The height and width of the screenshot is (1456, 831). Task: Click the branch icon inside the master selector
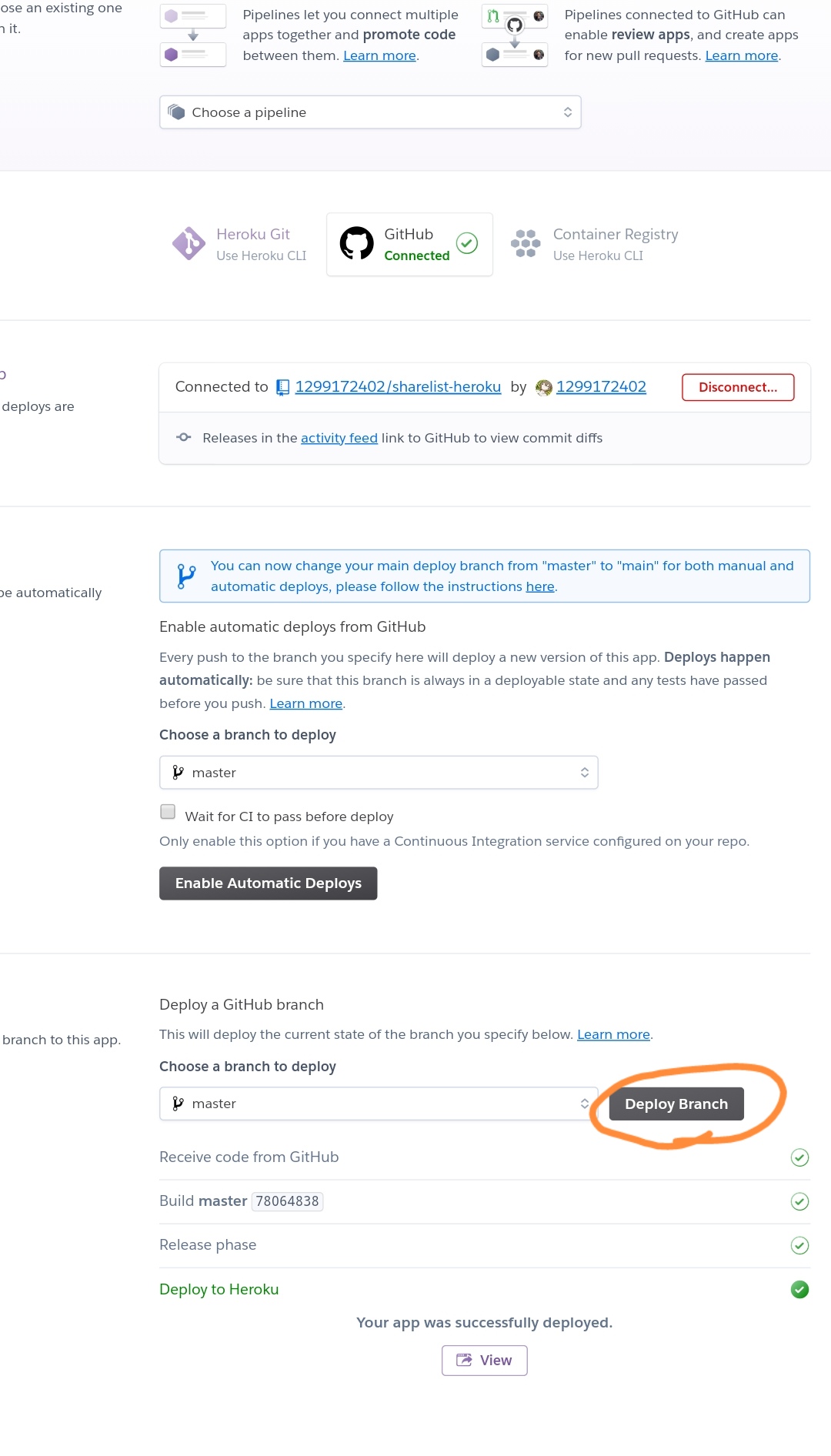click(x=179, y=772)
